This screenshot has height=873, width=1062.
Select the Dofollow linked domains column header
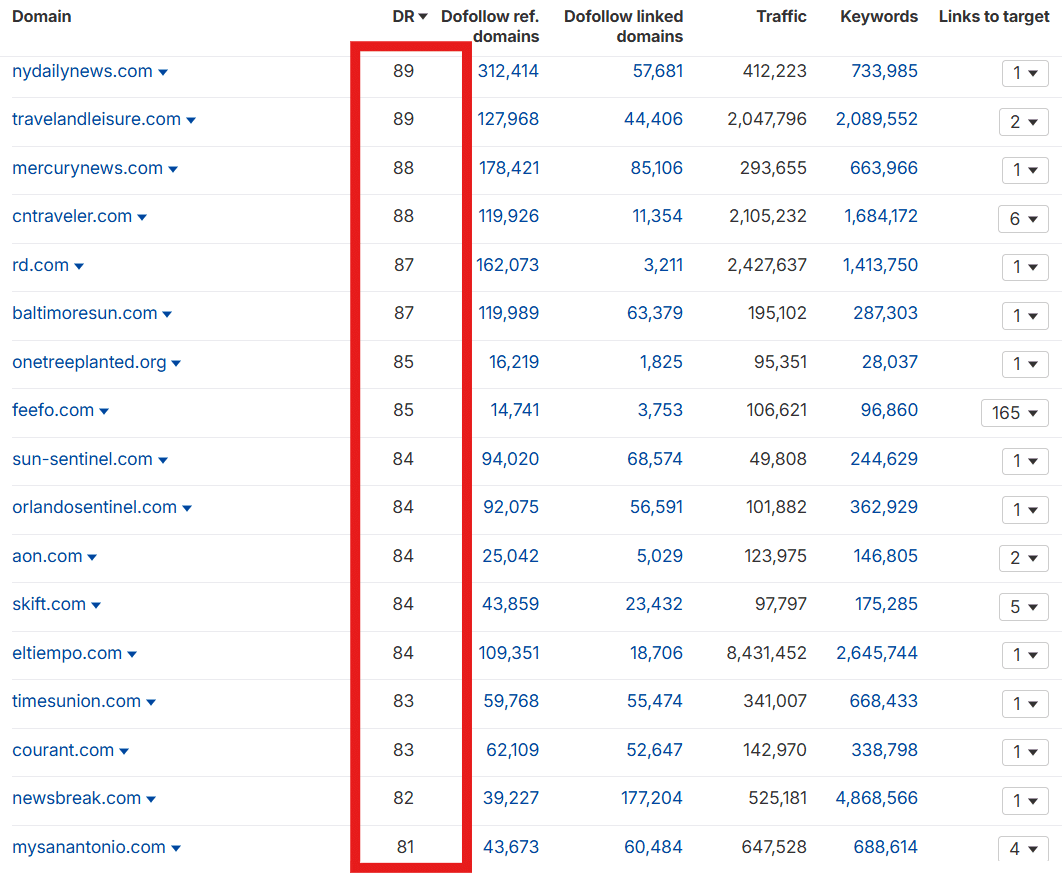pos(623,26)
